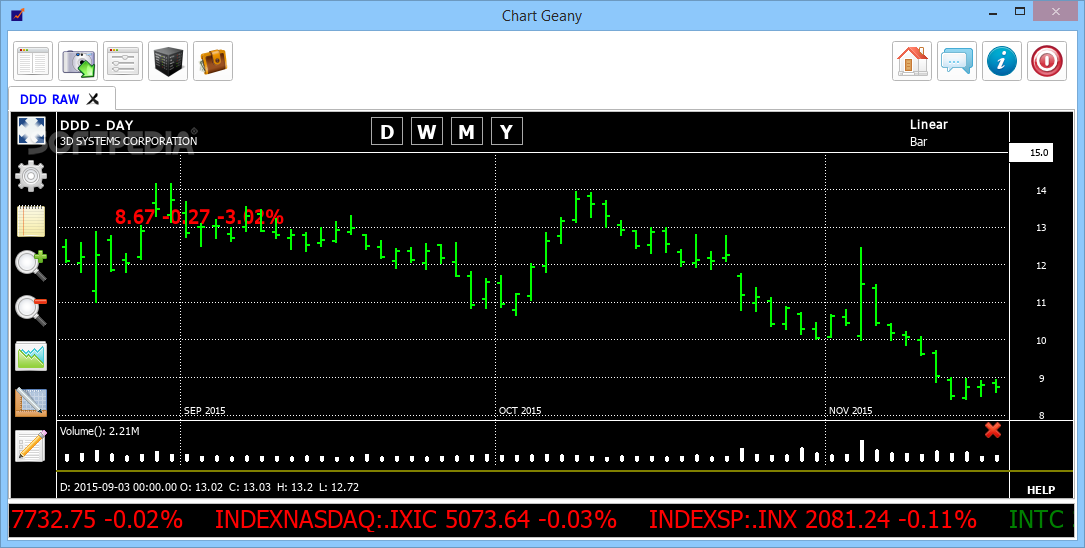Screen dimensions: 1085x548
Task: Select the D daily timeframe button
Action: pyautogui.click(x=388, y=131)
